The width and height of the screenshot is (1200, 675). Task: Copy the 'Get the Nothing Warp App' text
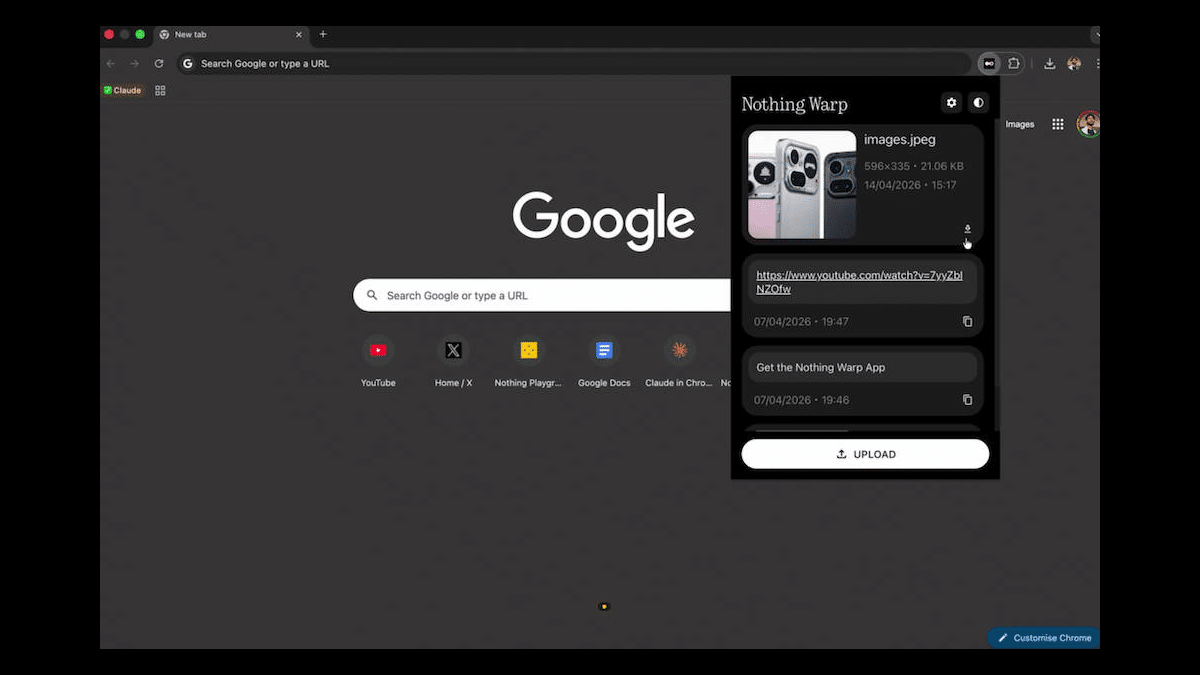pos(967,400)
